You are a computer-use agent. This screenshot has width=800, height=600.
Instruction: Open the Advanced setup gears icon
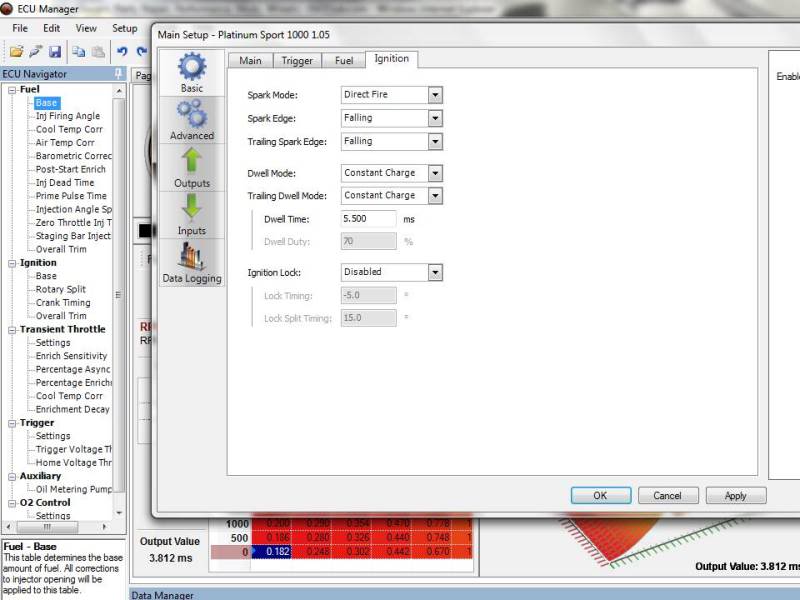(x=192, y=120)
